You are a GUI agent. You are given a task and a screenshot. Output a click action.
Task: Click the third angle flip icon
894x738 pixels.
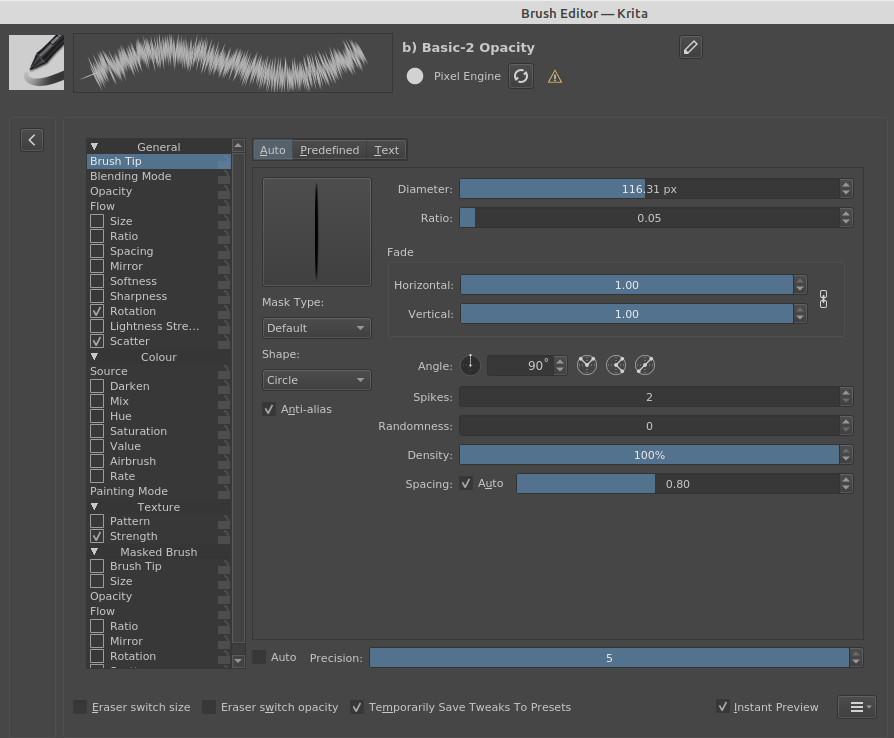645,366
